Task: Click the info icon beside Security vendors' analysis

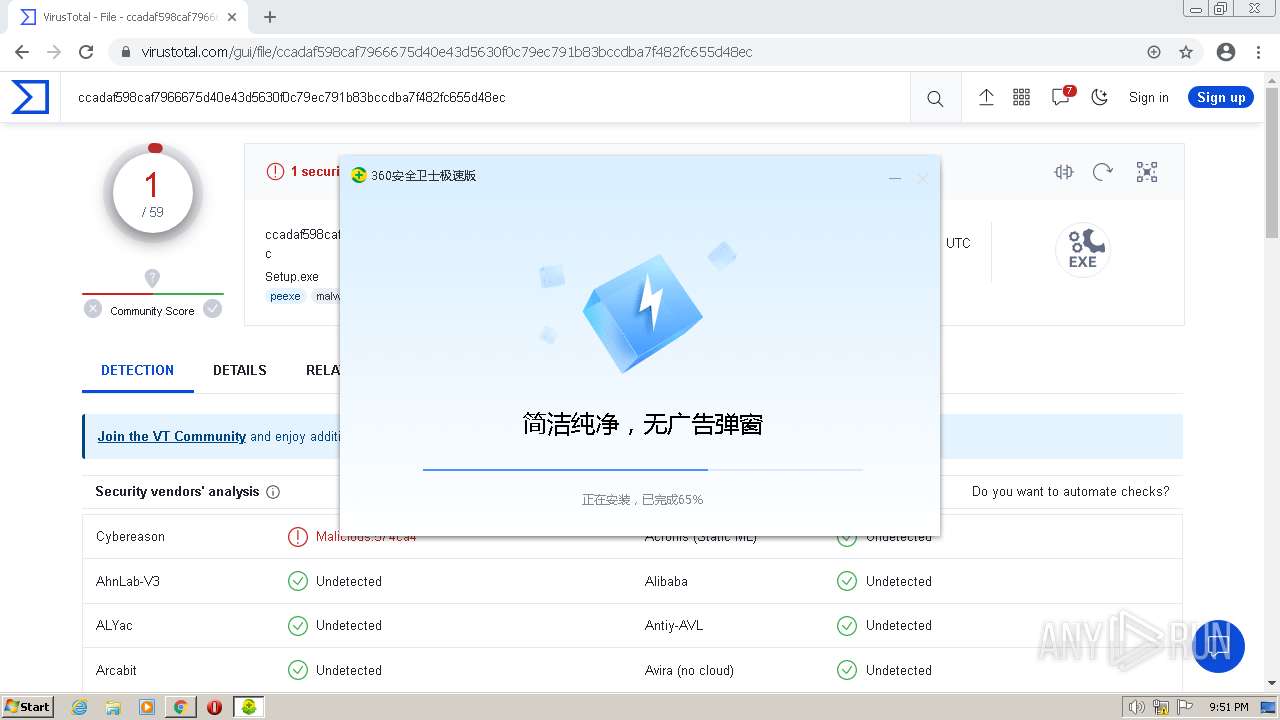Action: 273,492
